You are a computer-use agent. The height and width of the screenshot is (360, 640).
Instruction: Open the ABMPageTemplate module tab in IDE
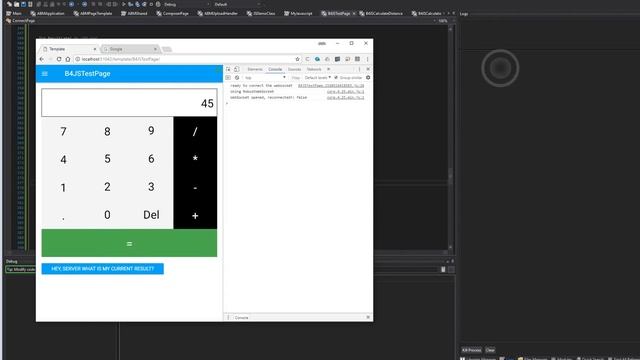coord(93,13)
